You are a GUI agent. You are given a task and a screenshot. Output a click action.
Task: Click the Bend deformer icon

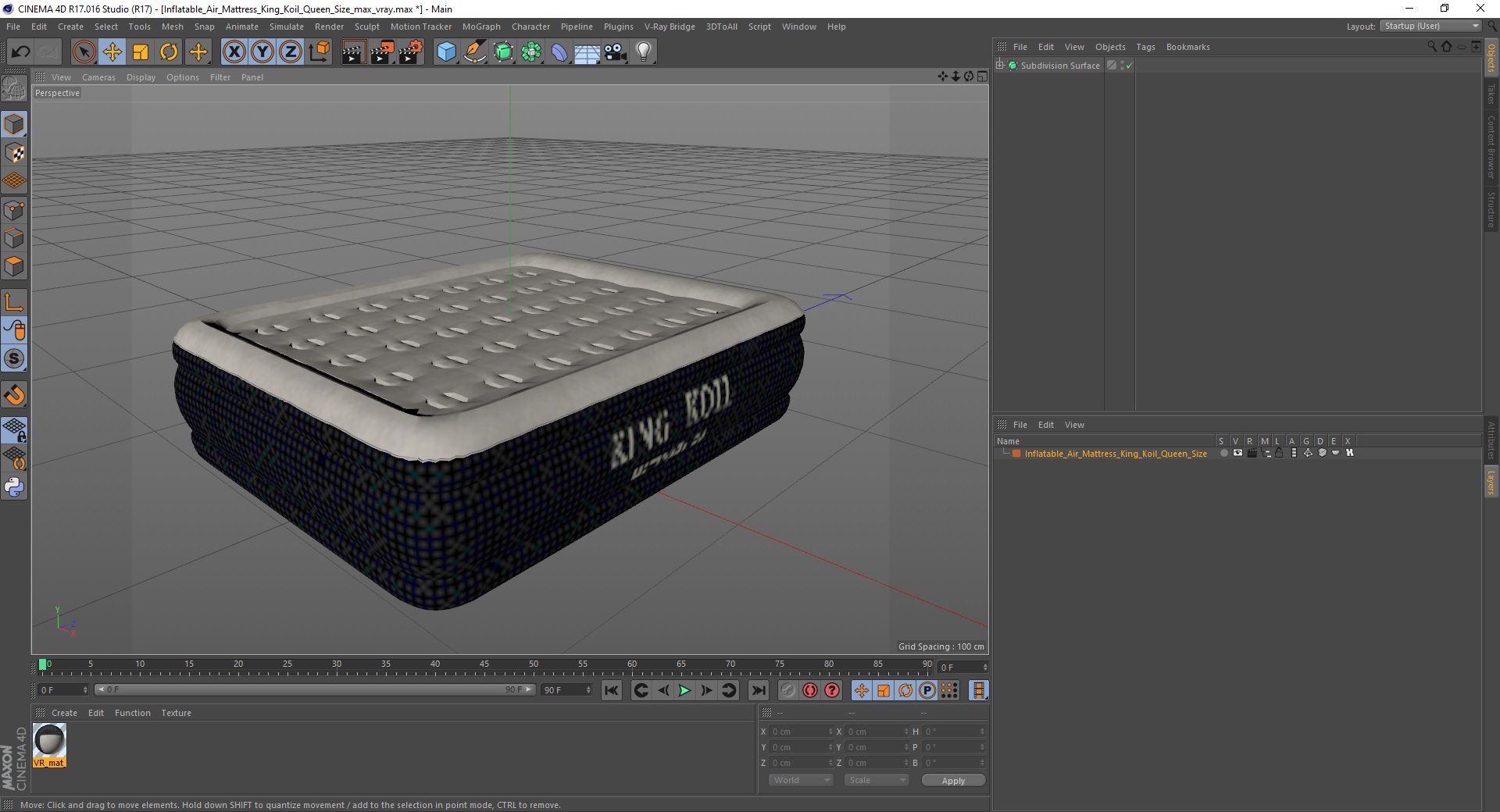[559, 52]
